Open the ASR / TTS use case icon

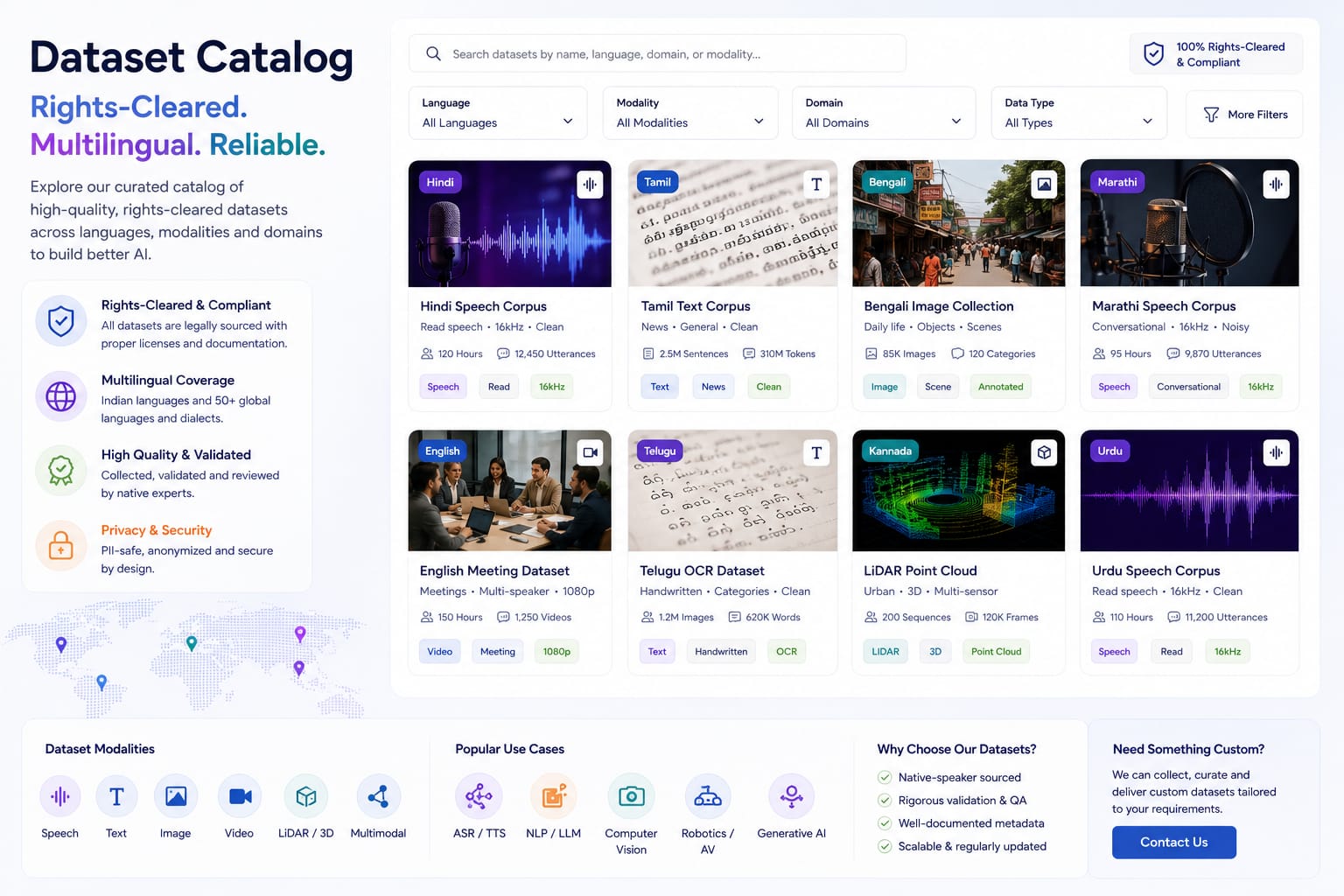[479, 796]
